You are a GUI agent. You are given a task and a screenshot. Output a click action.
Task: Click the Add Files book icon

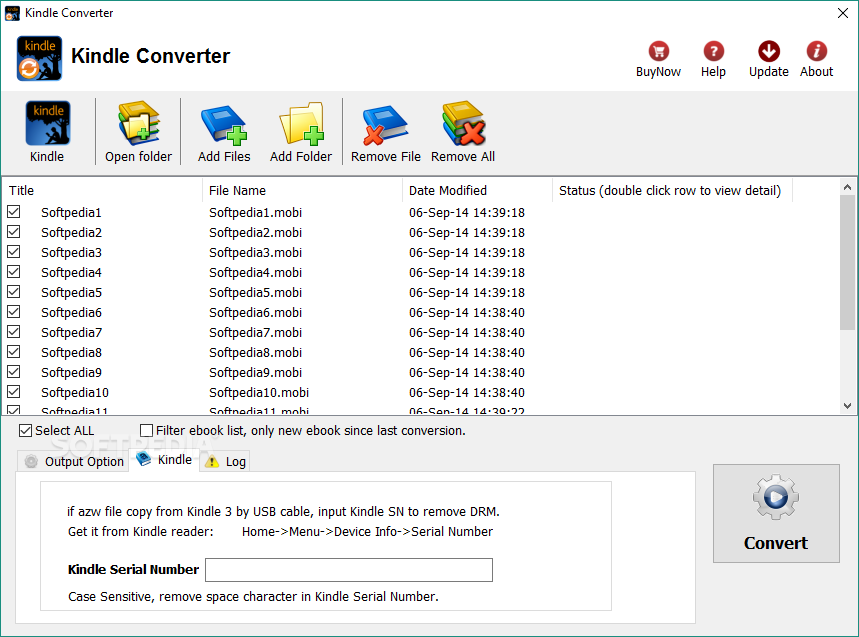(224, 124)
